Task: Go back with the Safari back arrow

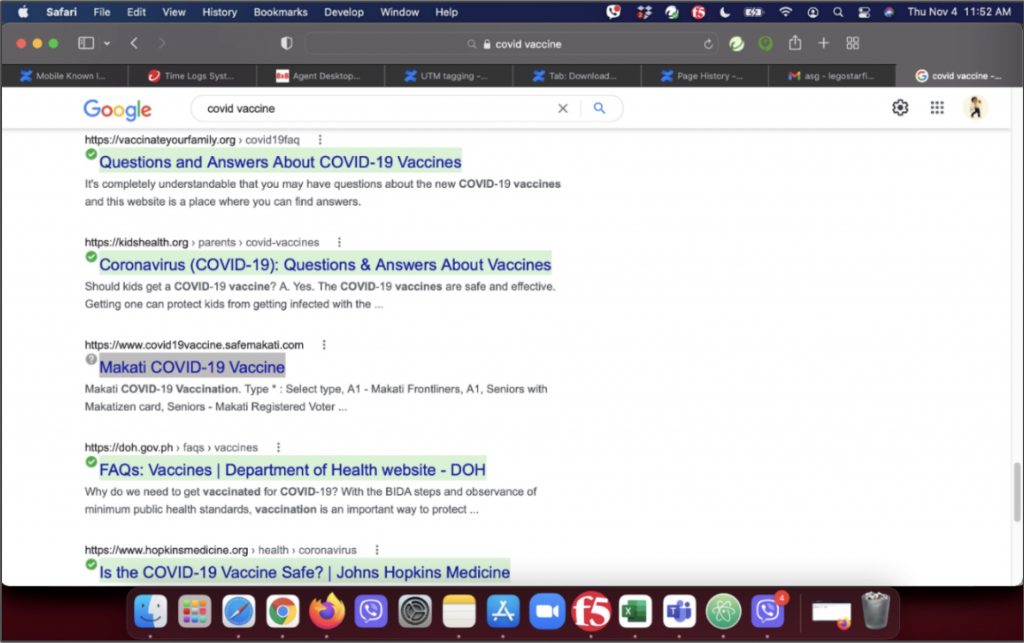Action: (x=134, y=44)
